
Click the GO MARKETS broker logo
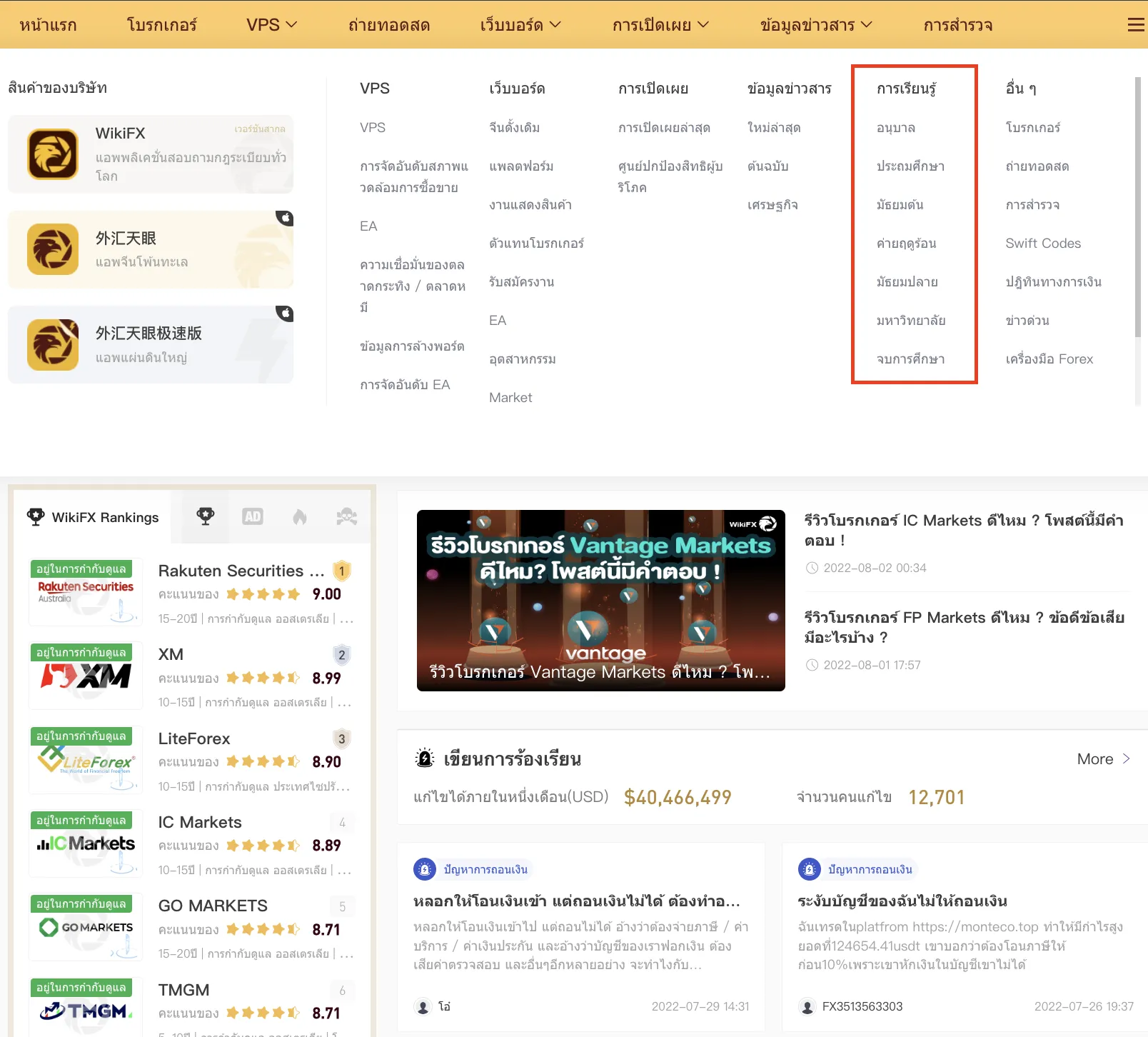click(x=86, y=927)
